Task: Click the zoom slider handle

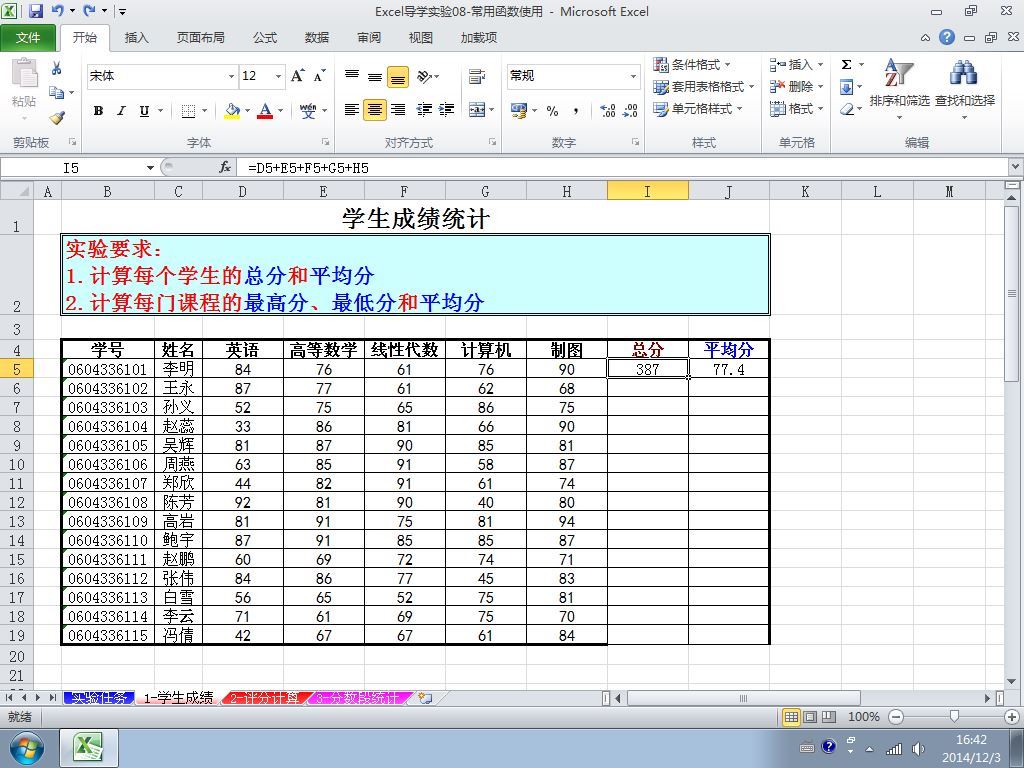Action: [954, 716]
